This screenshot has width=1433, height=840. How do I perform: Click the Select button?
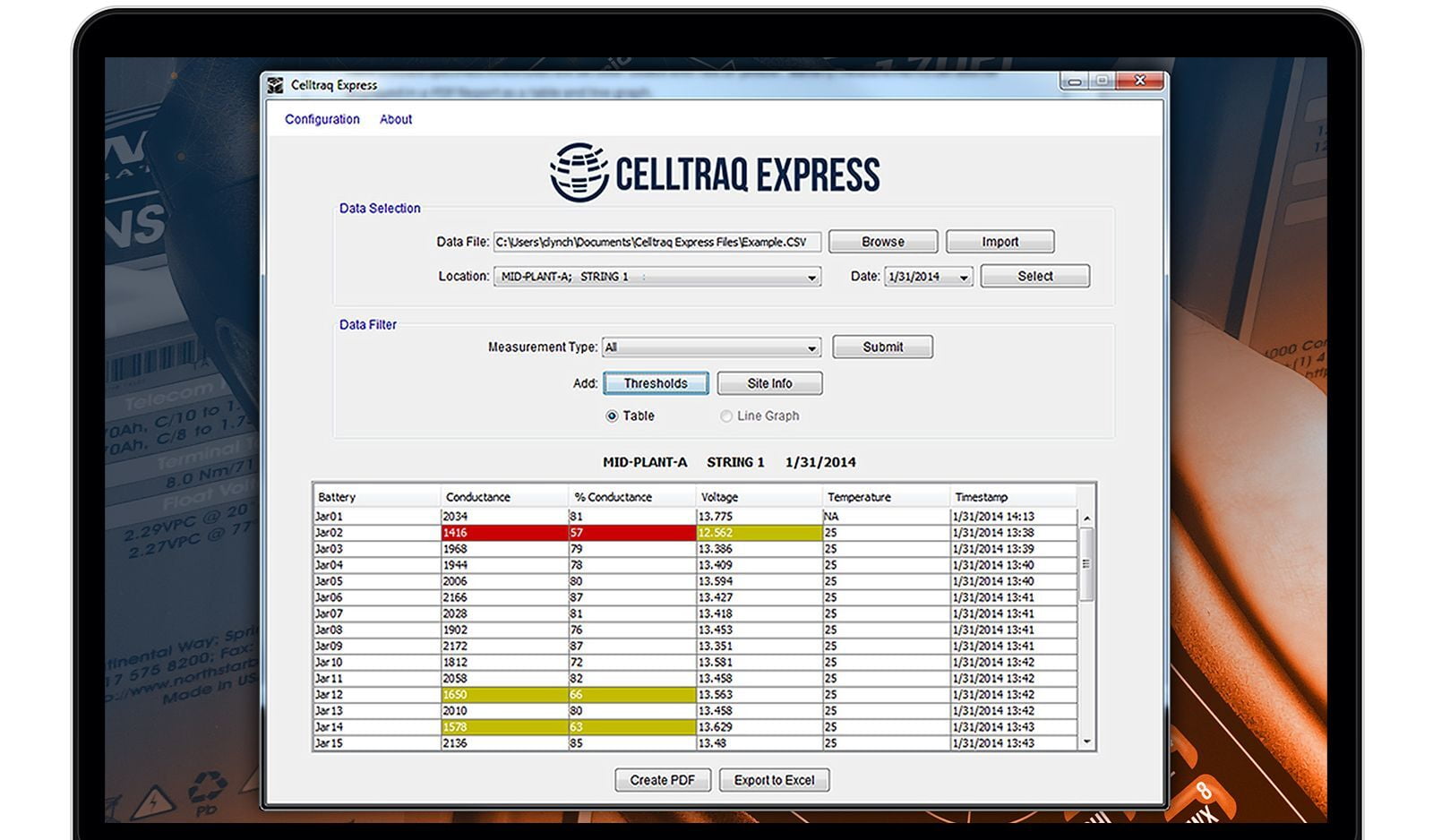coord(1035,276)
